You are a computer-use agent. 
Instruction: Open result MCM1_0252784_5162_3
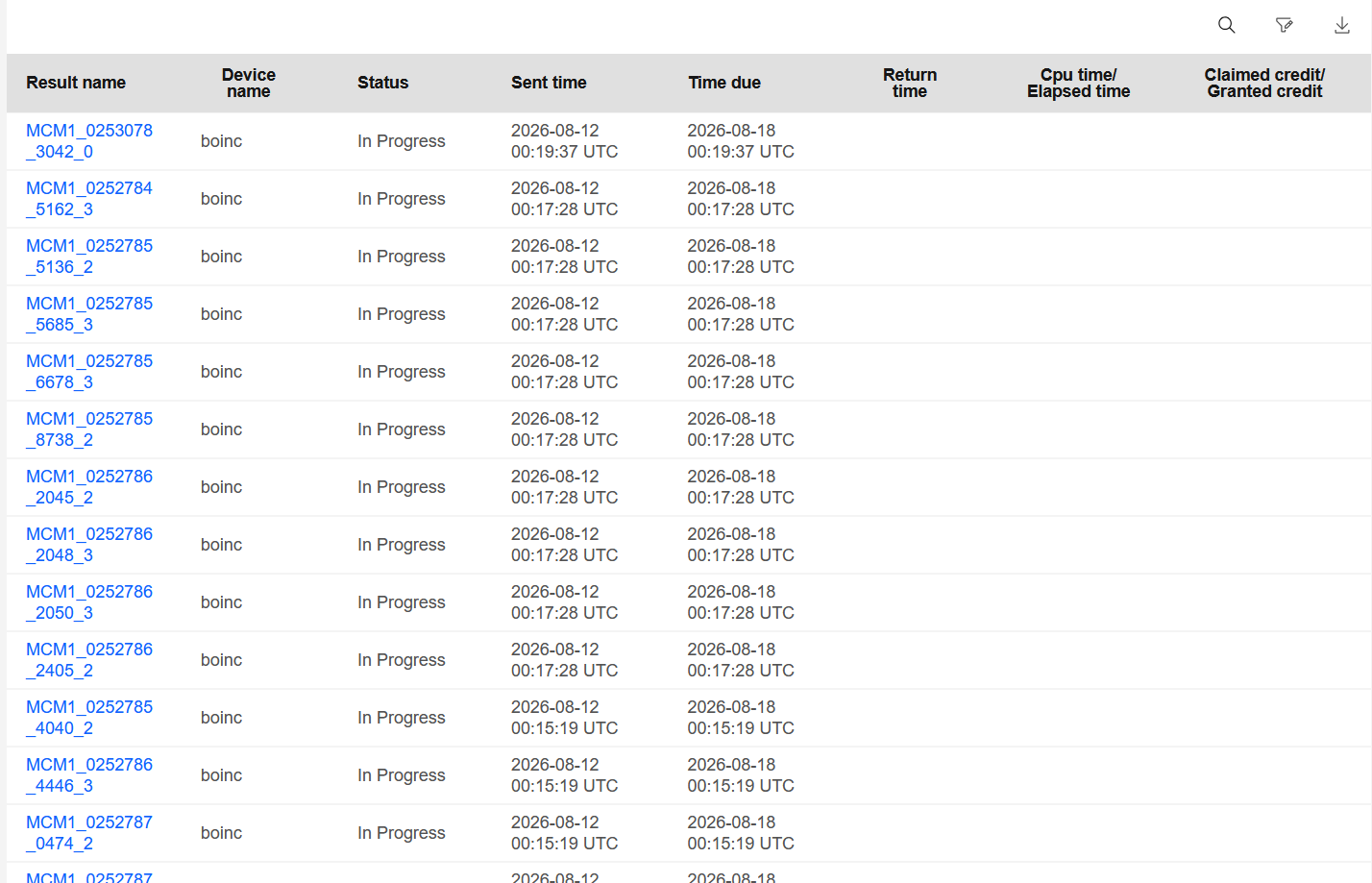coord(89,199)
